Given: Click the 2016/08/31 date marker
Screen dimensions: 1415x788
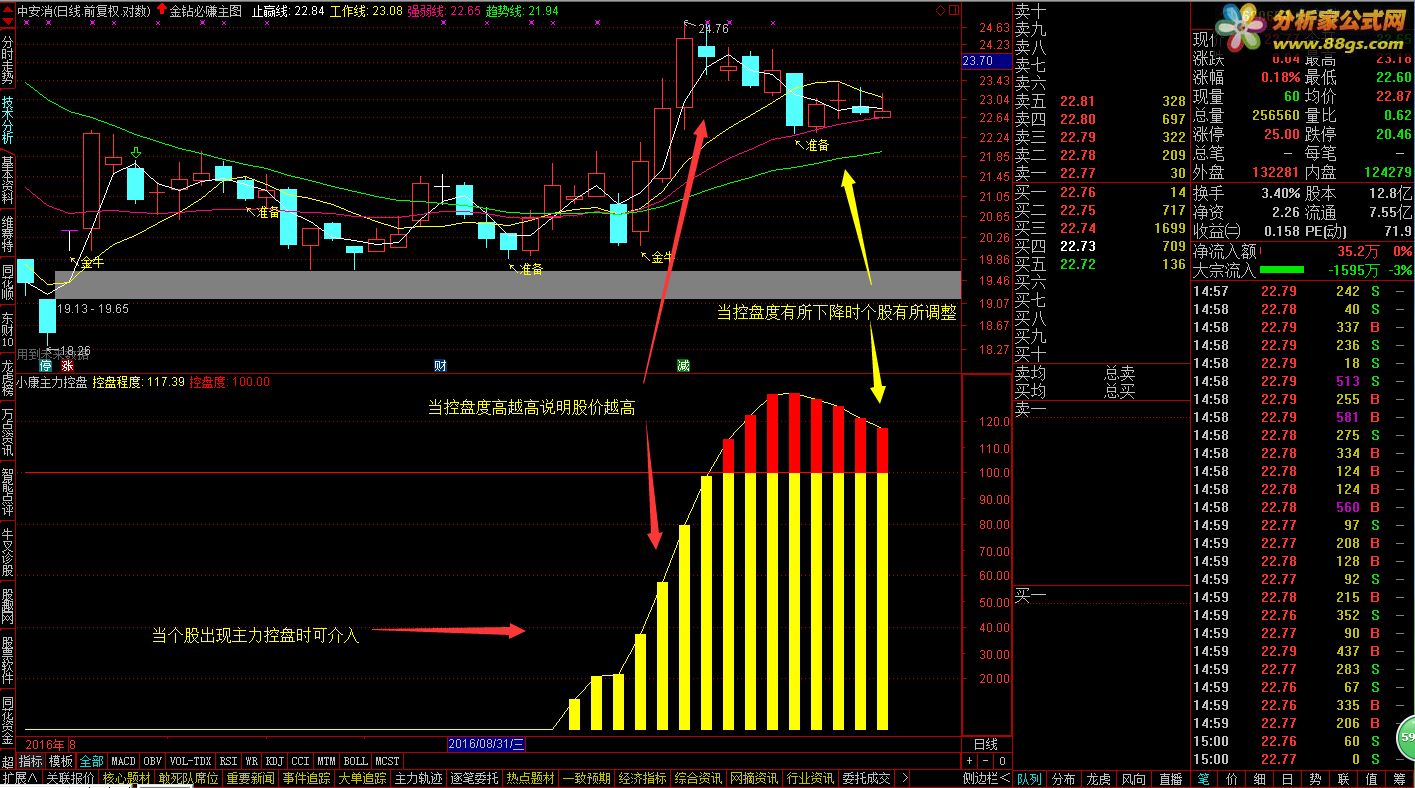Looking at the screenshot, I should [x=486, y=744].
